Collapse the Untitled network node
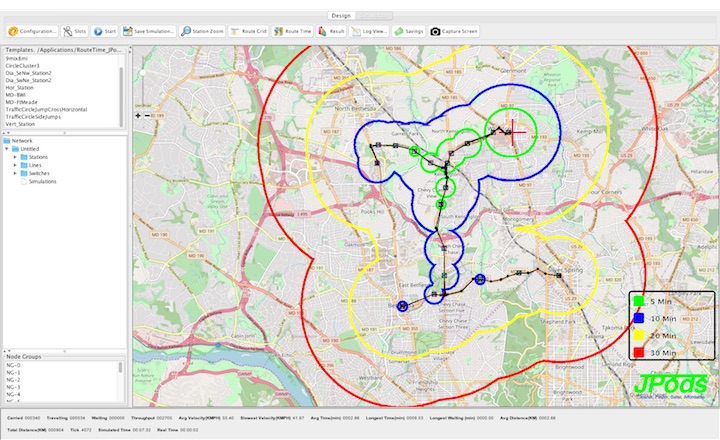720x440 pixels. pos(8,149)
